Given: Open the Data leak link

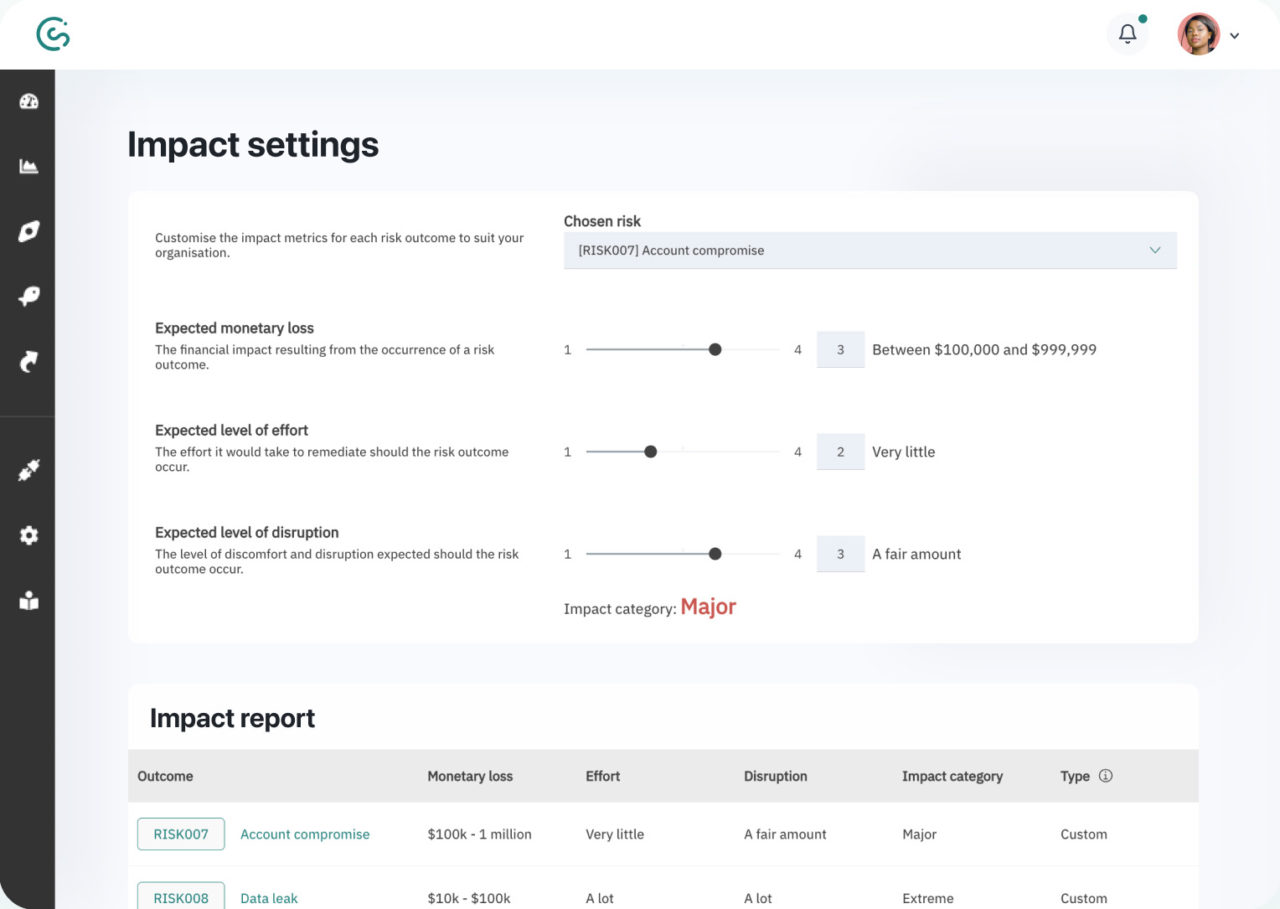Looking at the screenshot, I should click(x=269, y=898).
